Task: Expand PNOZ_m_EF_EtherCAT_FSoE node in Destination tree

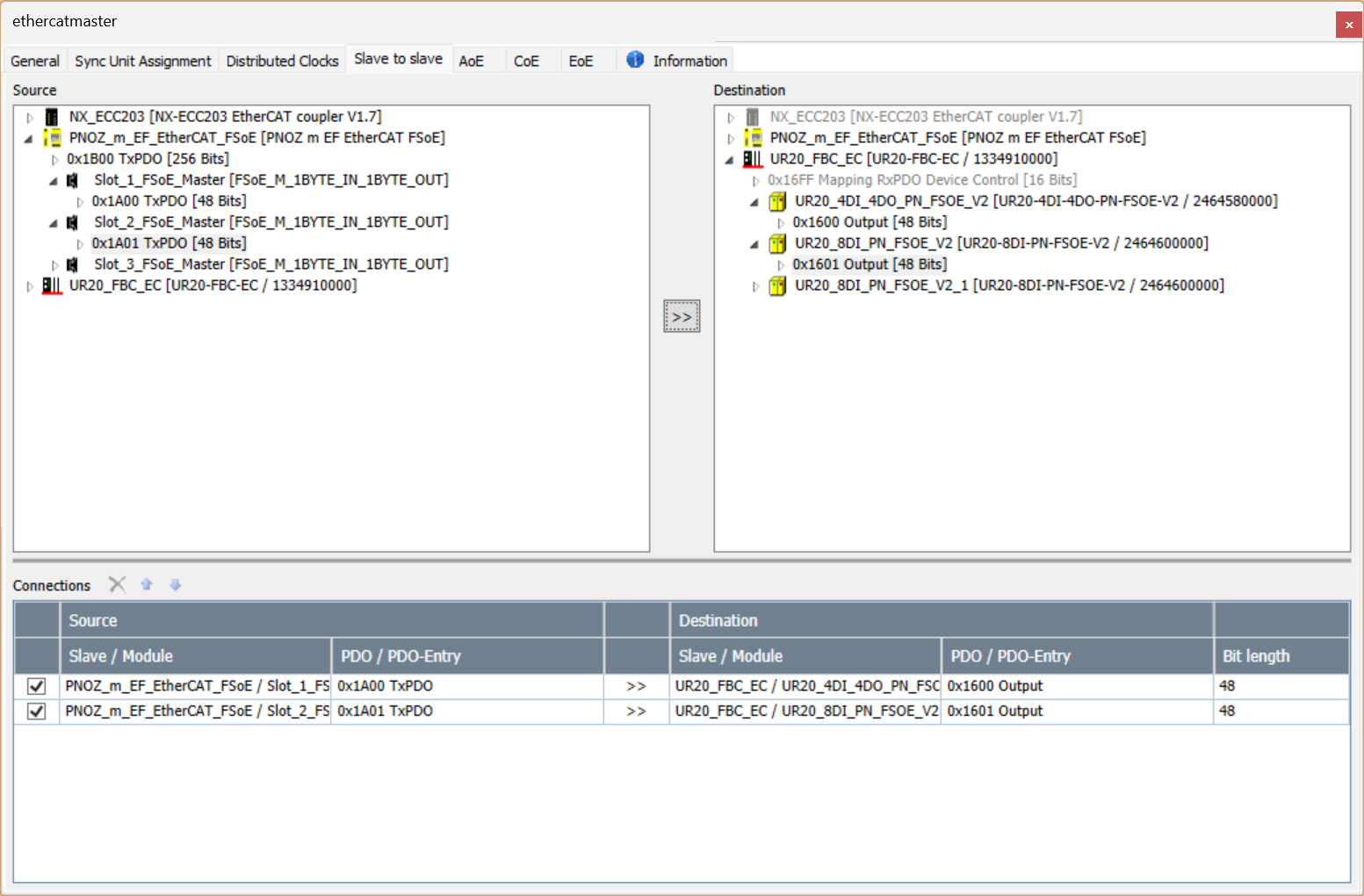Action: coord(731,139)
